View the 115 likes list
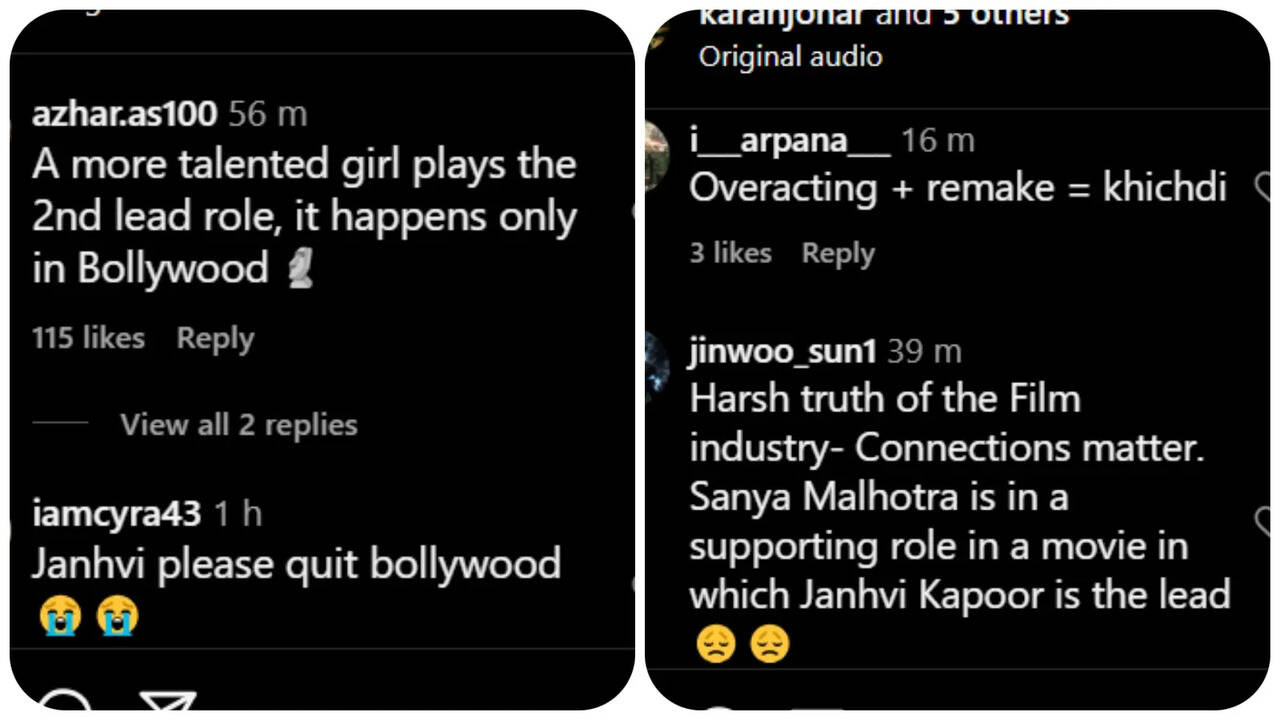 tap(88, 338)
